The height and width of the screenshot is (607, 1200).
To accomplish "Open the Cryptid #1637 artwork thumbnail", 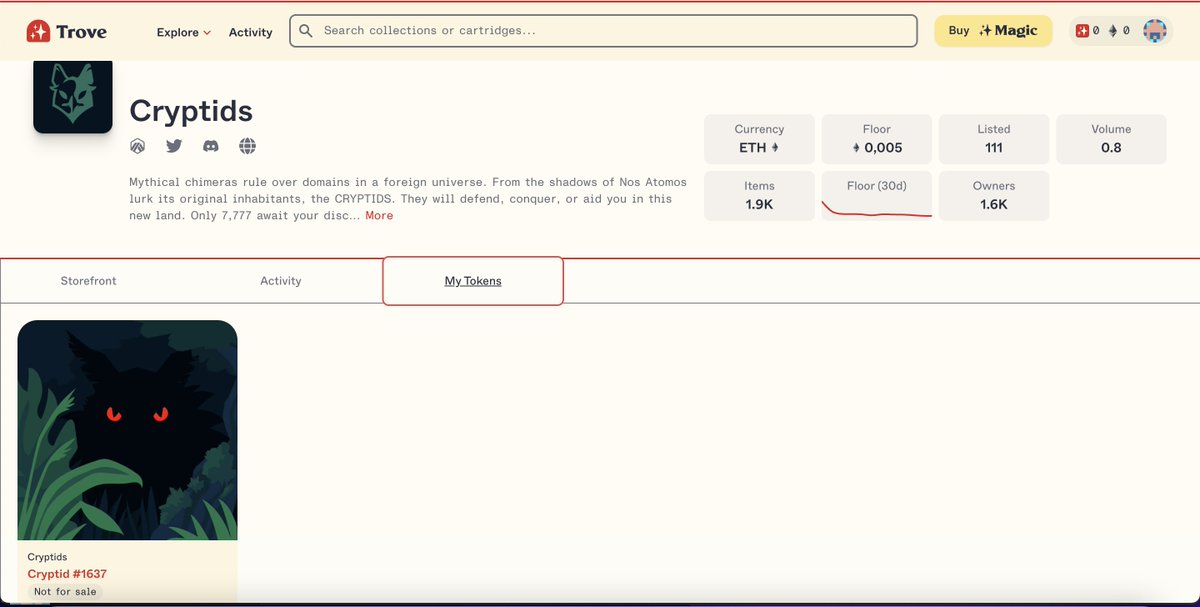I will [x=128, y=430].
